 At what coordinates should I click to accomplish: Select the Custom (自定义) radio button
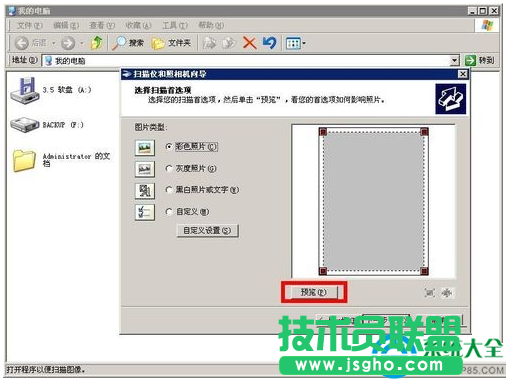coord(169,212)
